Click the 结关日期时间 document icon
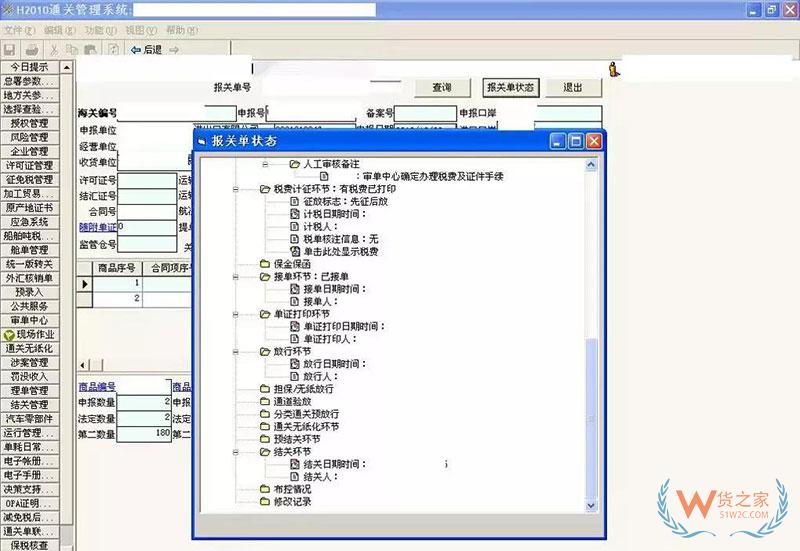Viewport: 800px width, 551px height. coord(294,464)
